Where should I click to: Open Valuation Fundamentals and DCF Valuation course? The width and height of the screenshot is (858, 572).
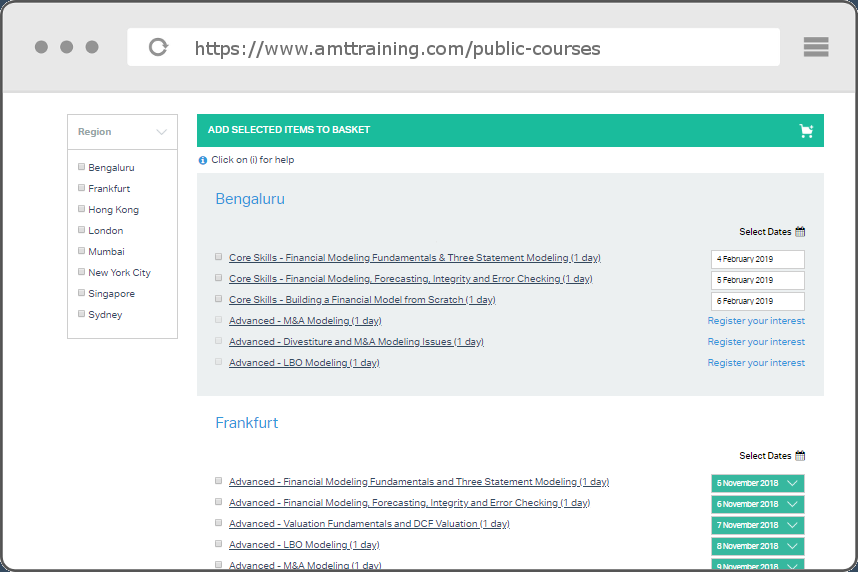369,524
